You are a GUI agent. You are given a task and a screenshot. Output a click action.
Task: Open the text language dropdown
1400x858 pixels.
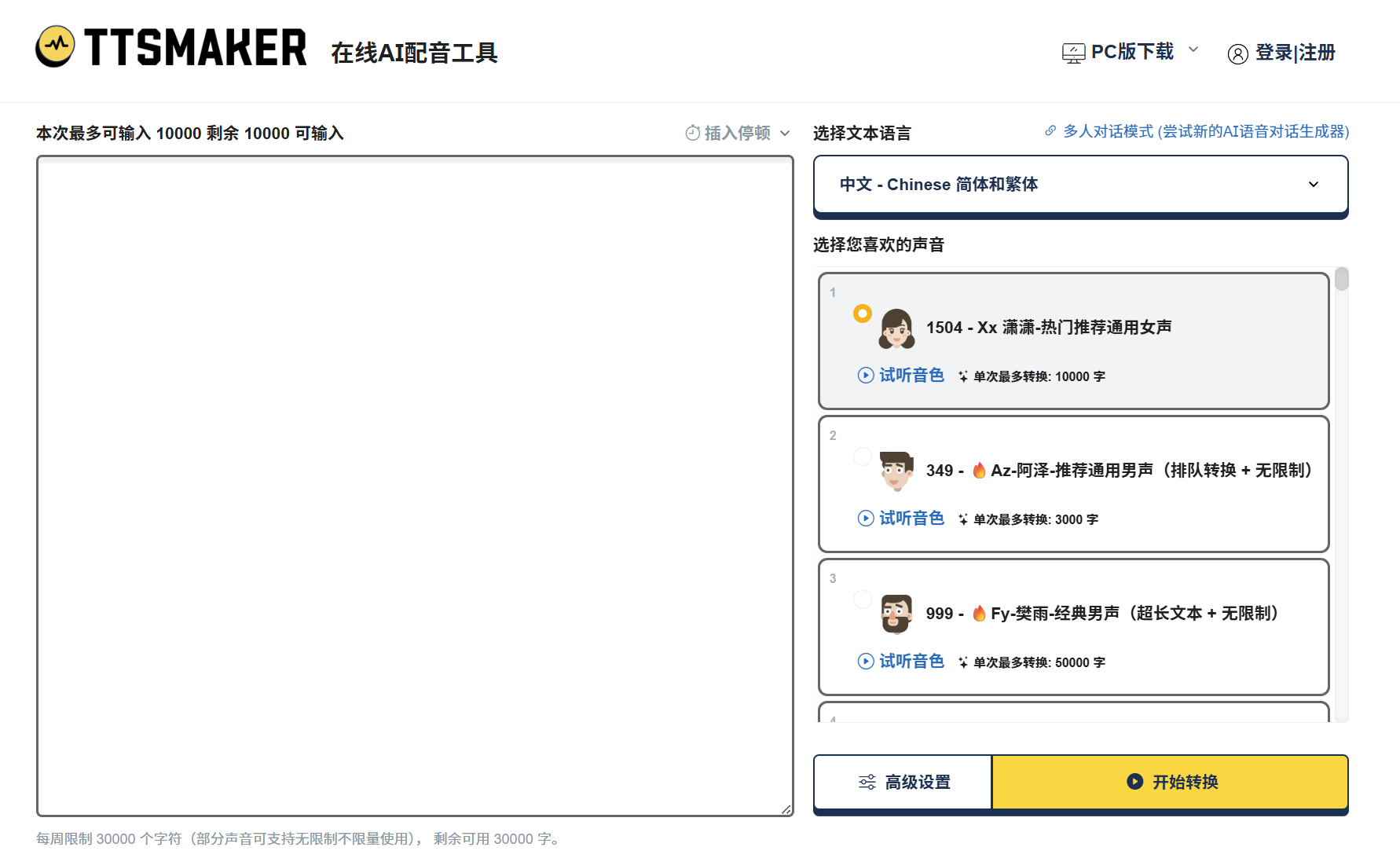pos(1080,185)
